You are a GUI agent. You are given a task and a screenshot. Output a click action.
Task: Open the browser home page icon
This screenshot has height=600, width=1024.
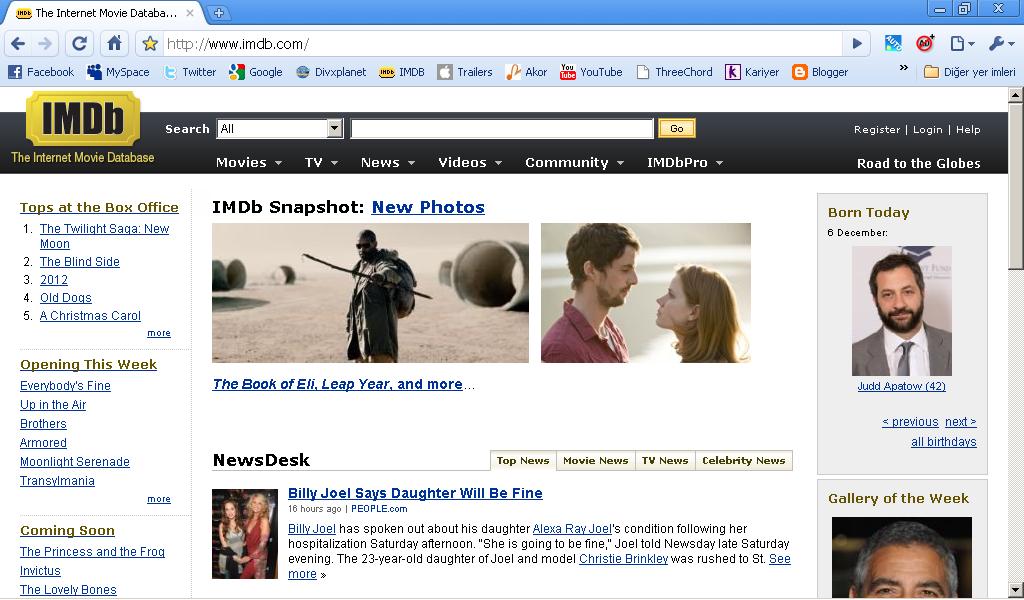tap(114, 44)
